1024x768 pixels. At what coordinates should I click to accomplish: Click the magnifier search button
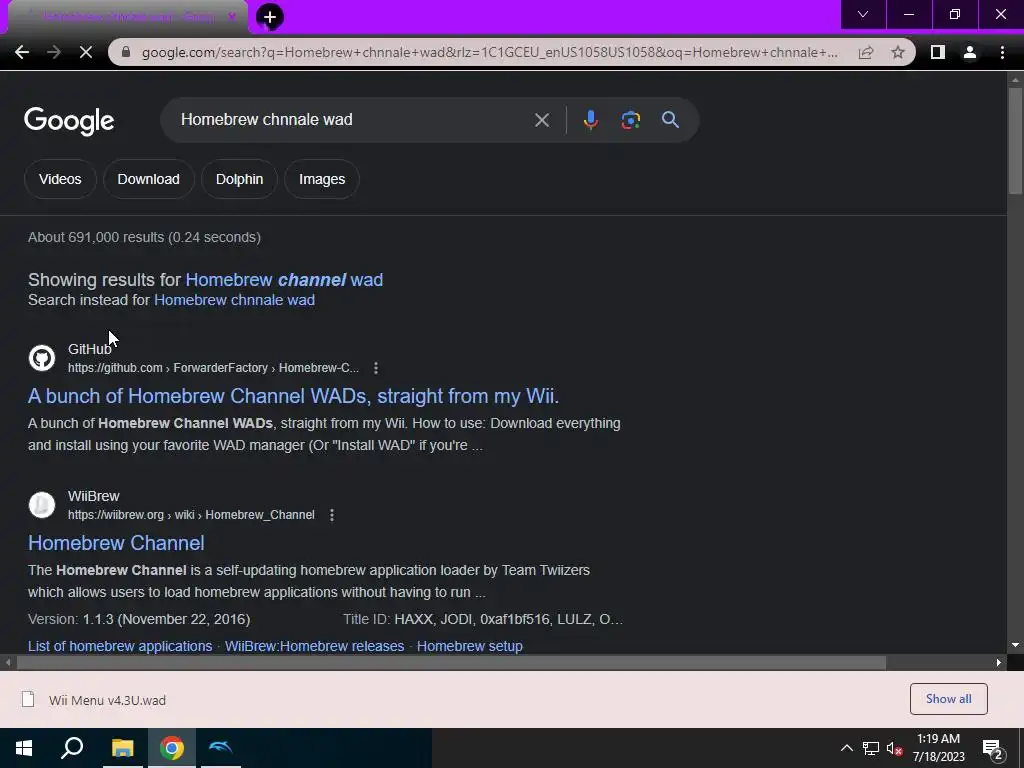pos(670,120)
